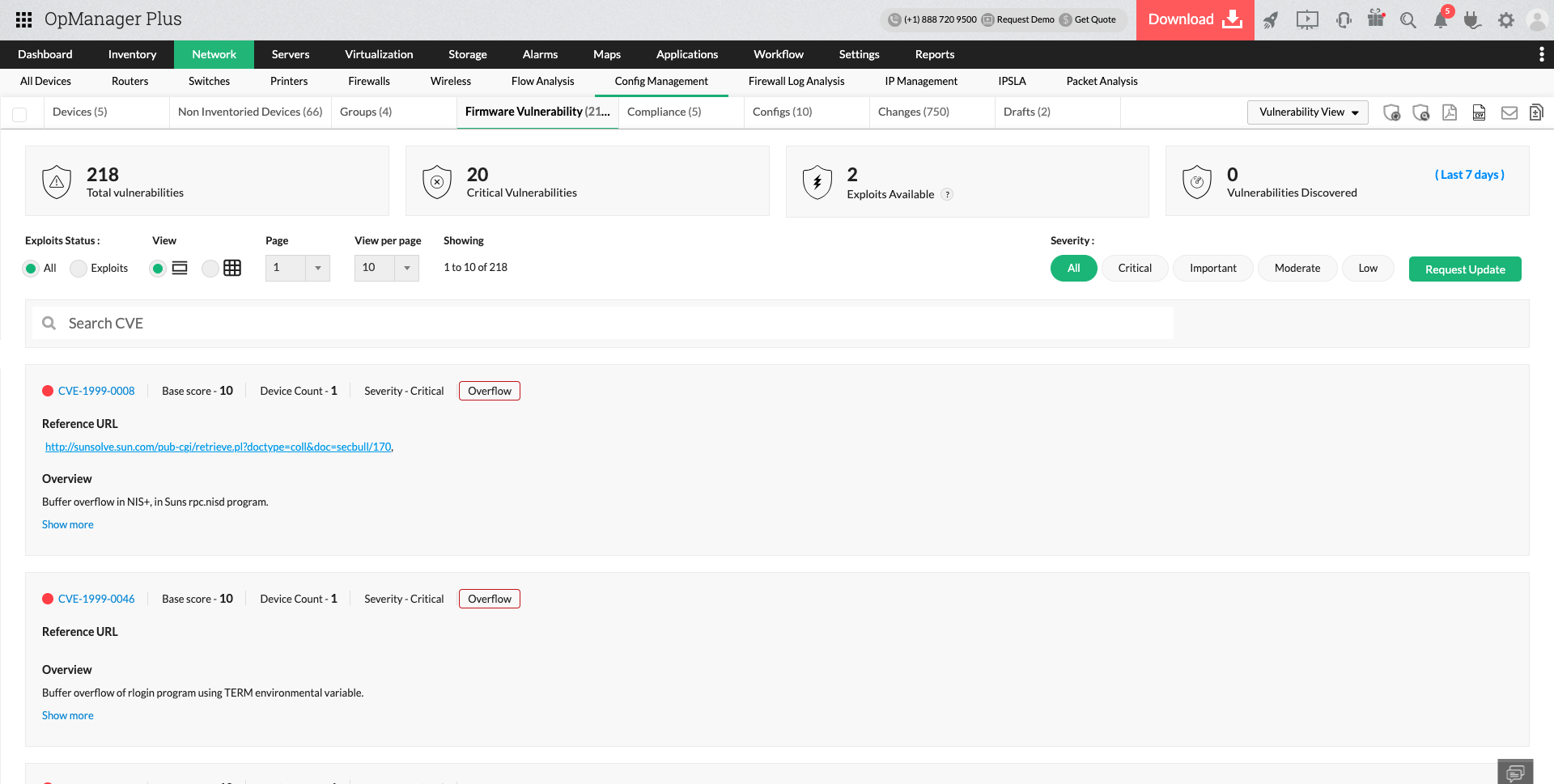Open the Firewall Log Analysis submenu
This screenshot has width=1554, height=784.
pyautogui.click(x=796, y=82)
